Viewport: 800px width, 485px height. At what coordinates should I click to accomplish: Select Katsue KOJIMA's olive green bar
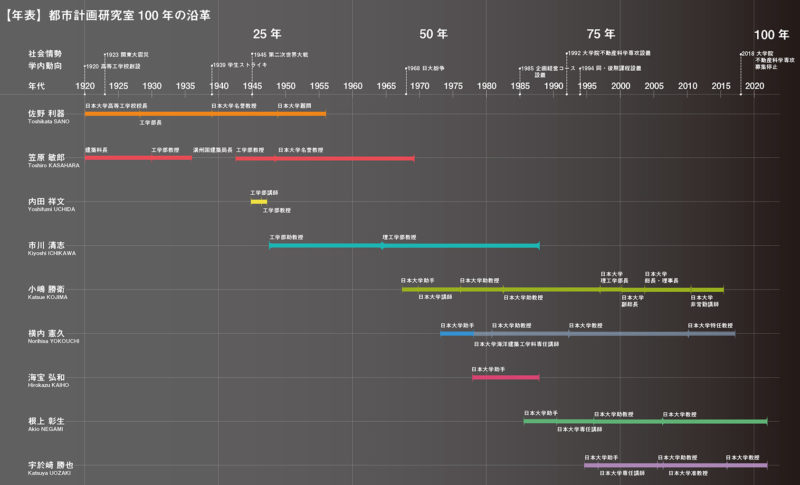pyautogui.click(x=562, y=289)
